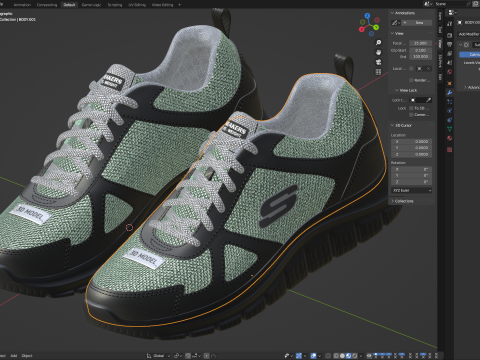This screenshot has height=360, width=480.
Task: Click the local camera object field
Action: 423,69
